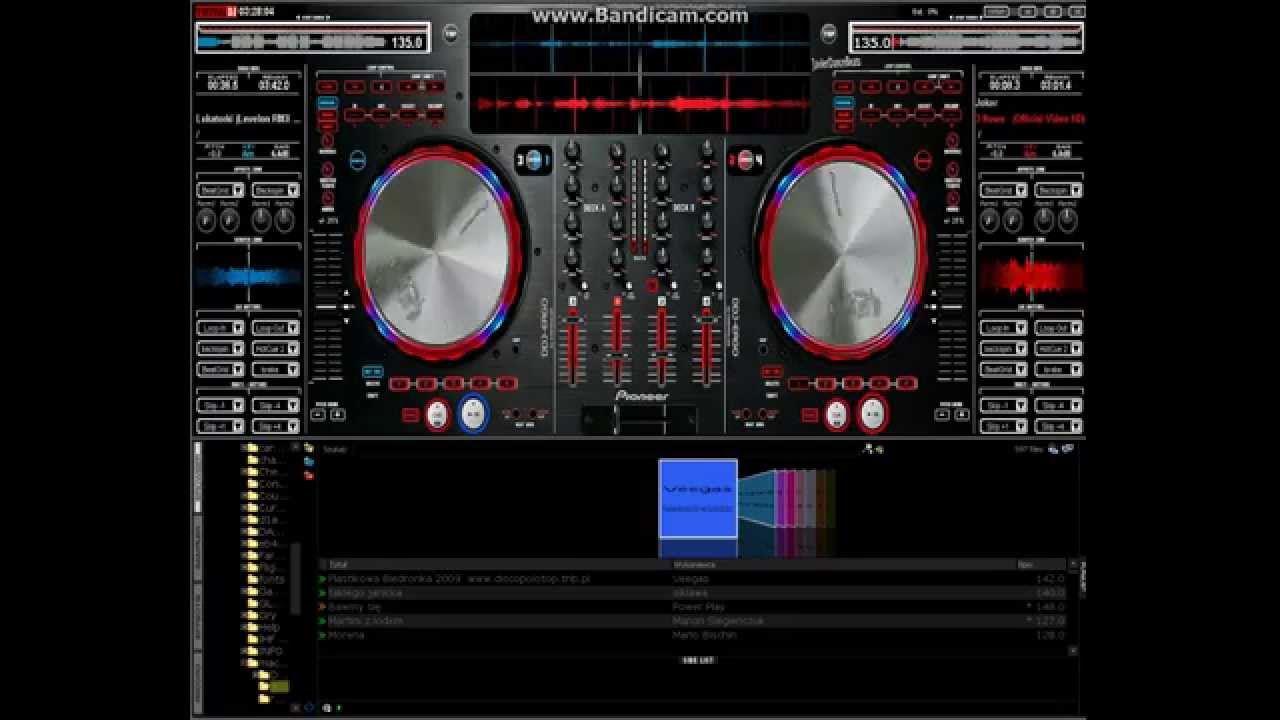Sort tracks by the Bpm column header
Image resolution: width=1280 pixels, height=720 pixels.
tap(1041, 565)
